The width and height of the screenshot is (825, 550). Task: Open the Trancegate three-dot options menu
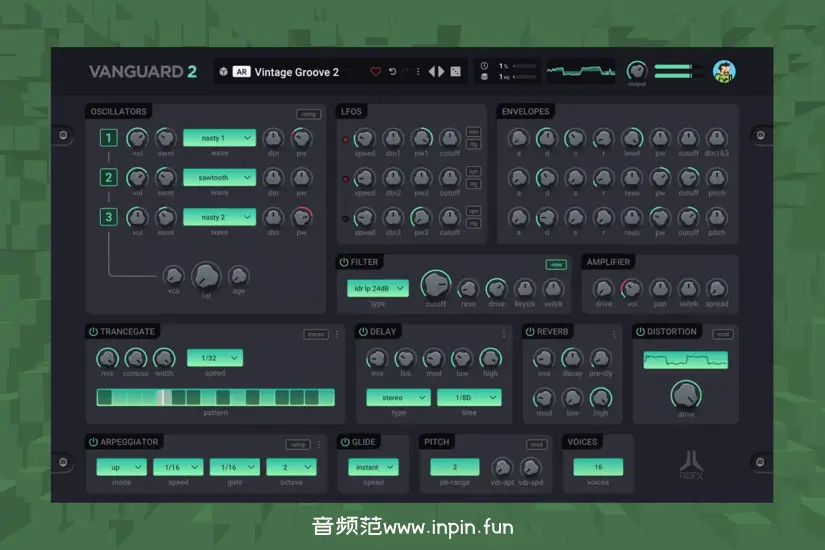point(336,334)
